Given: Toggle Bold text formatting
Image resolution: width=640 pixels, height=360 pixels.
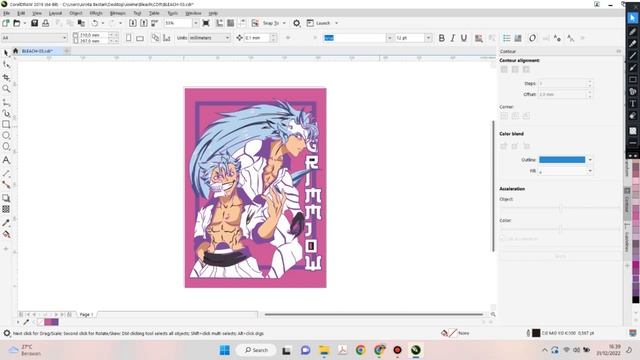Looking at the screenshot, I should [x=441, y=38].
